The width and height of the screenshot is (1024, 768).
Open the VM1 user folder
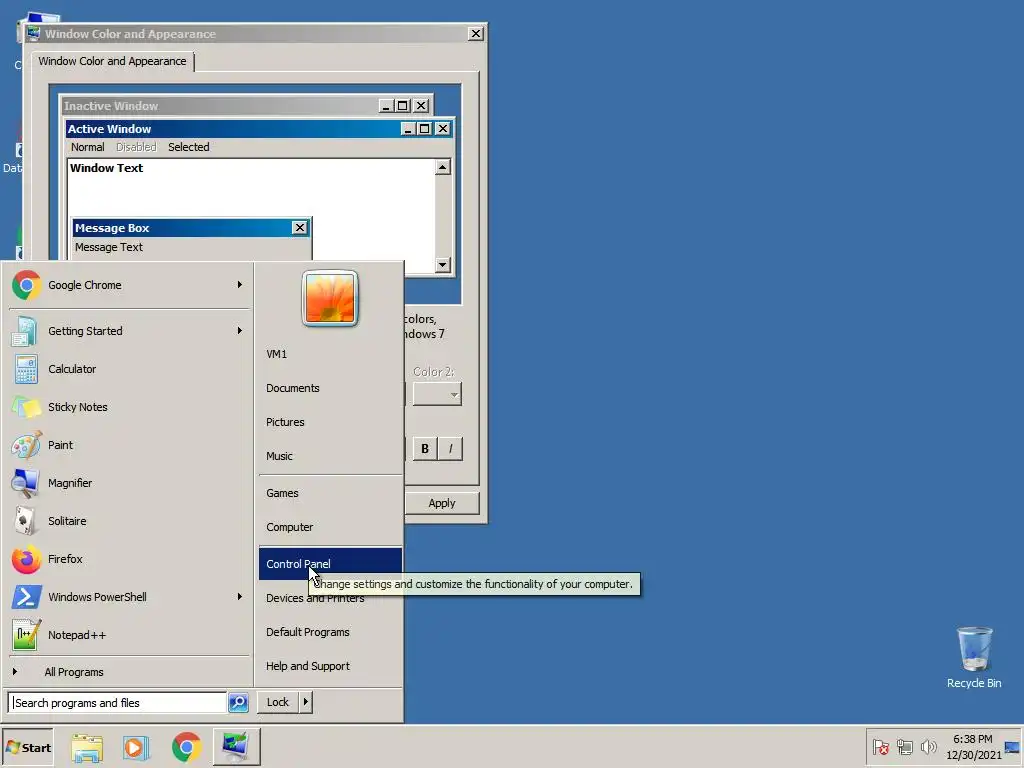[330, 354]
